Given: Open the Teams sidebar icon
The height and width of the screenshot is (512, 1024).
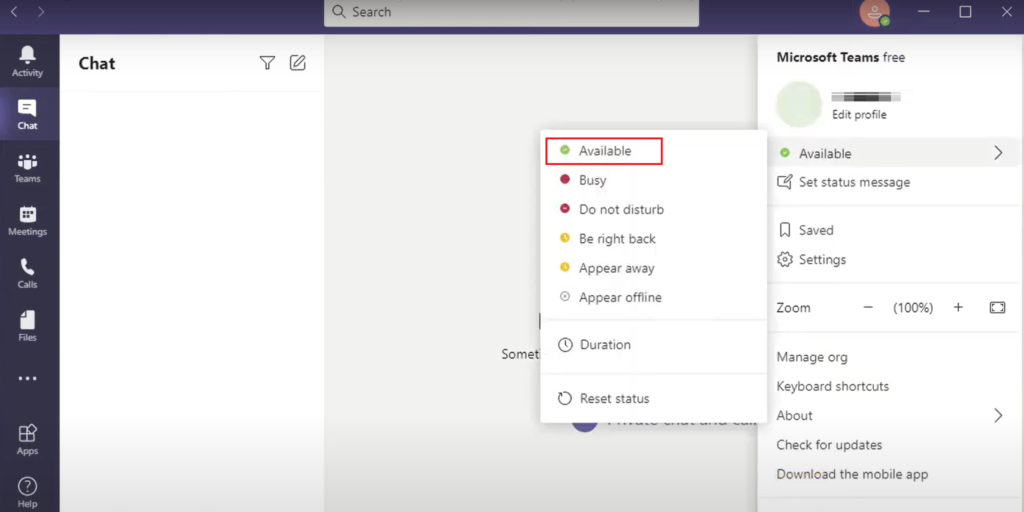Looking at the screenshot, I should (x=27, y=161).
